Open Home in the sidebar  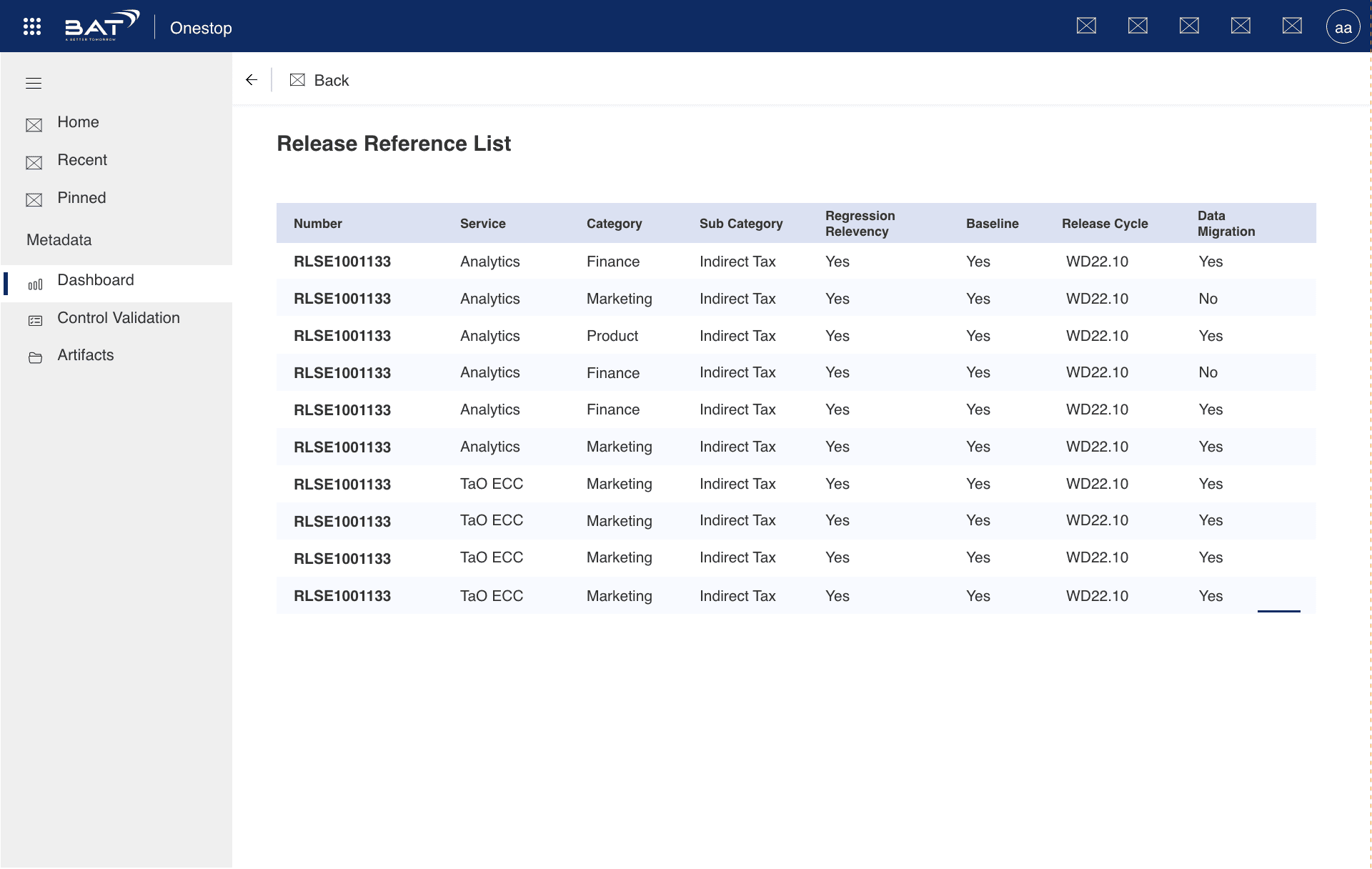coord(78,122)
